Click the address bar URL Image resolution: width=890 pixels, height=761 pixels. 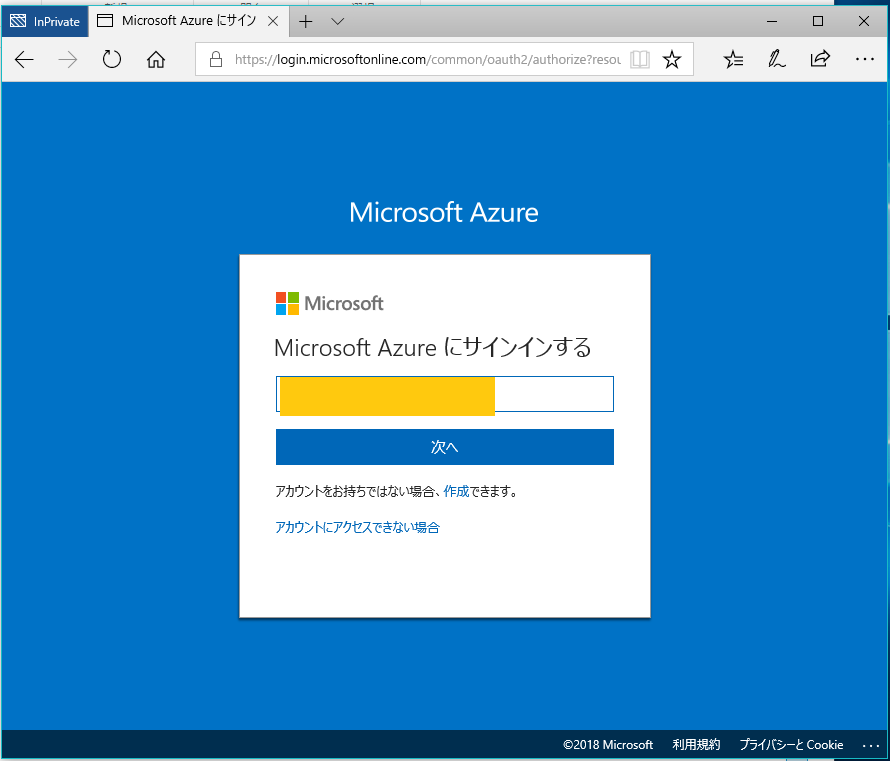427,59
